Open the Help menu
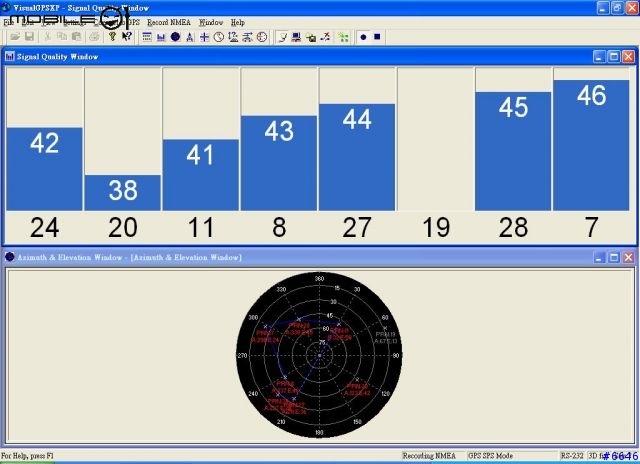This screenshot has height=464, width=640. [238, 22]
